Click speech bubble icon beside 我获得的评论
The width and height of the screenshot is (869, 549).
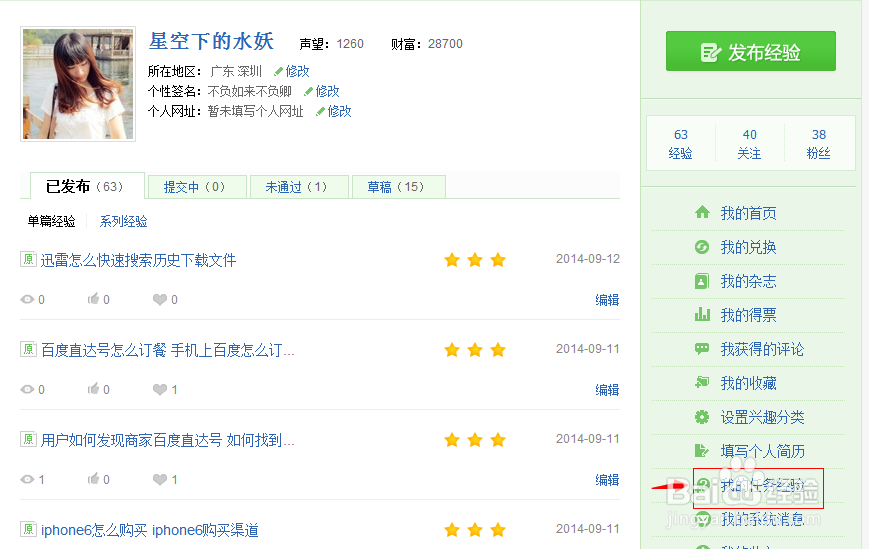pos(702,348)
